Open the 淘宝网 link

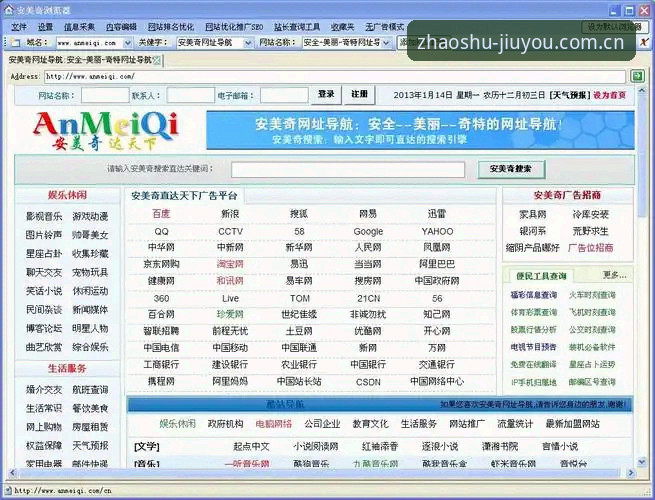(x=230, y=264)
